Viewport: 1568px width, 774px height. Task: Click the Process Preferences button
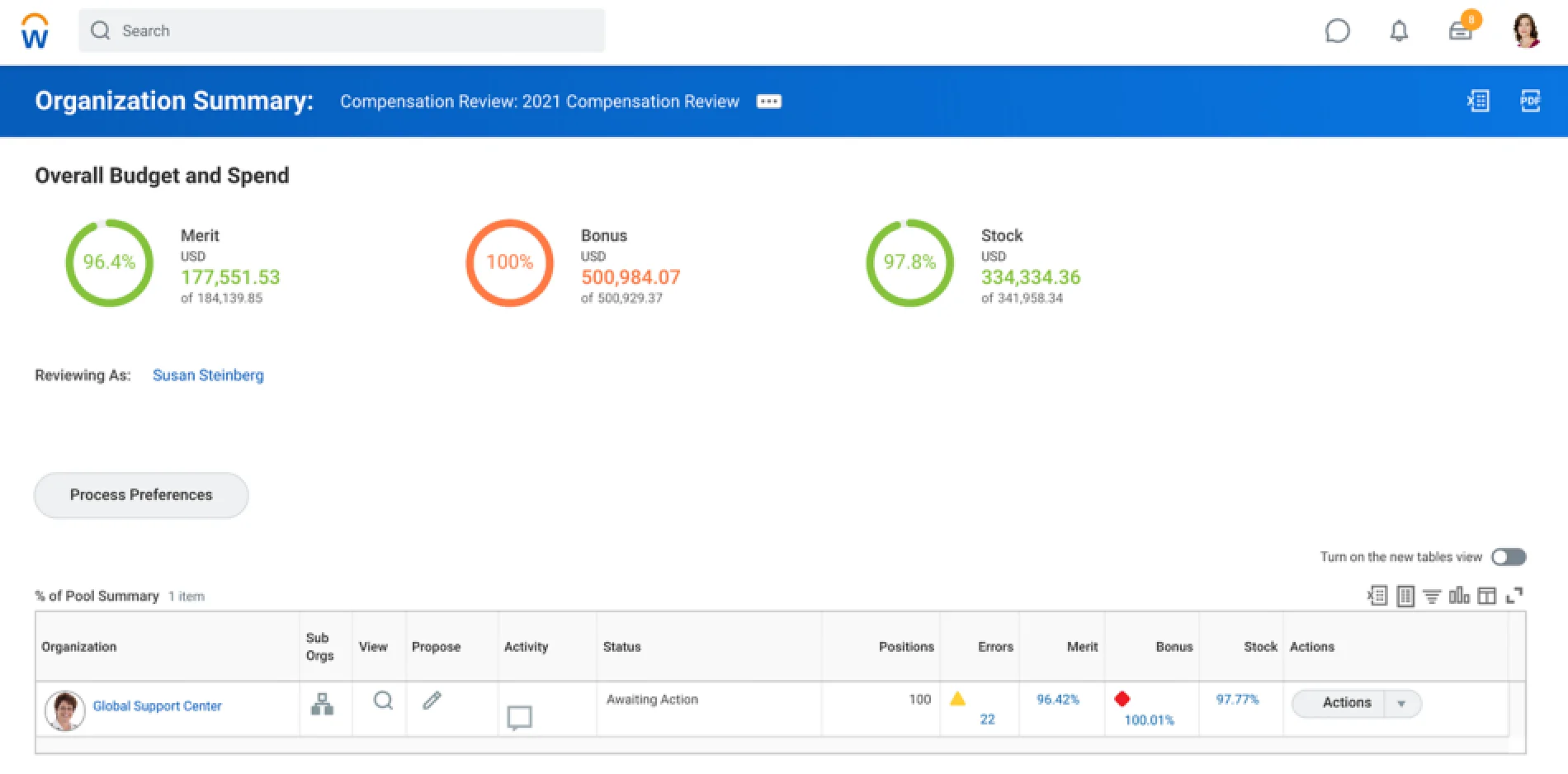[141, 495]
